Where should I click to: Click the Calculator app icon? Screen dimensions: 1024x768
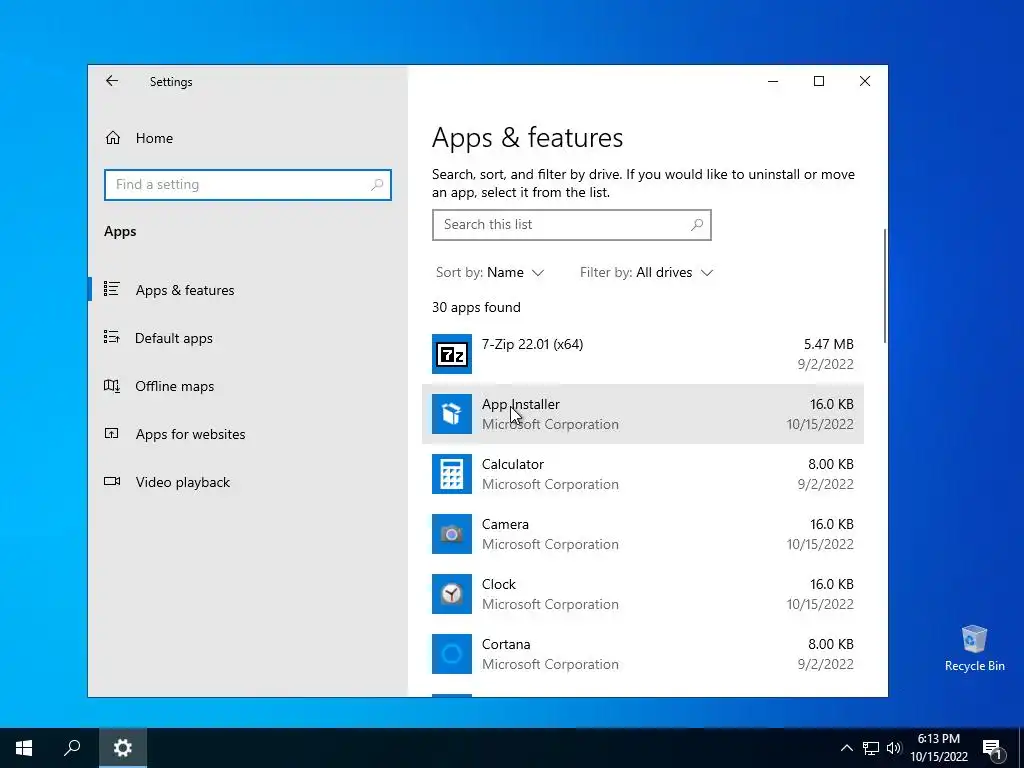click(452, 474)
